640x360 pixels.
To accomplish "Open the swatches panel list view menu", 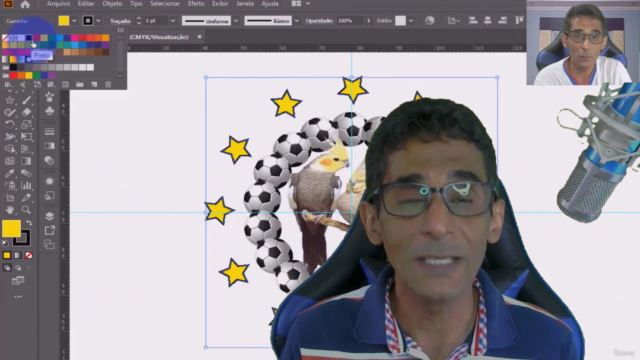I will click(121, 30).
